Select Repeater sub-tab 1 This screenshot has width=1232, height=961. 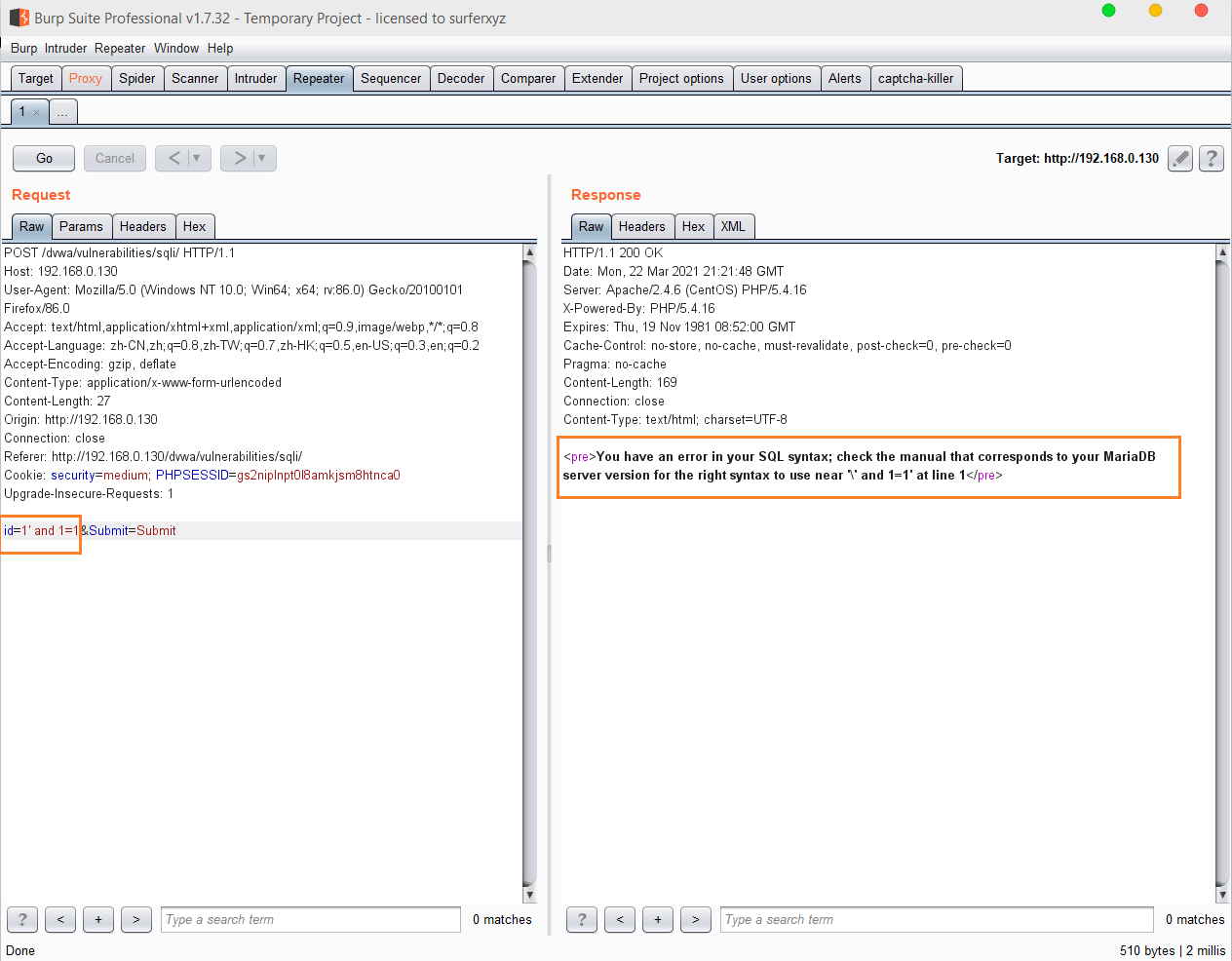tap(22, 112)
